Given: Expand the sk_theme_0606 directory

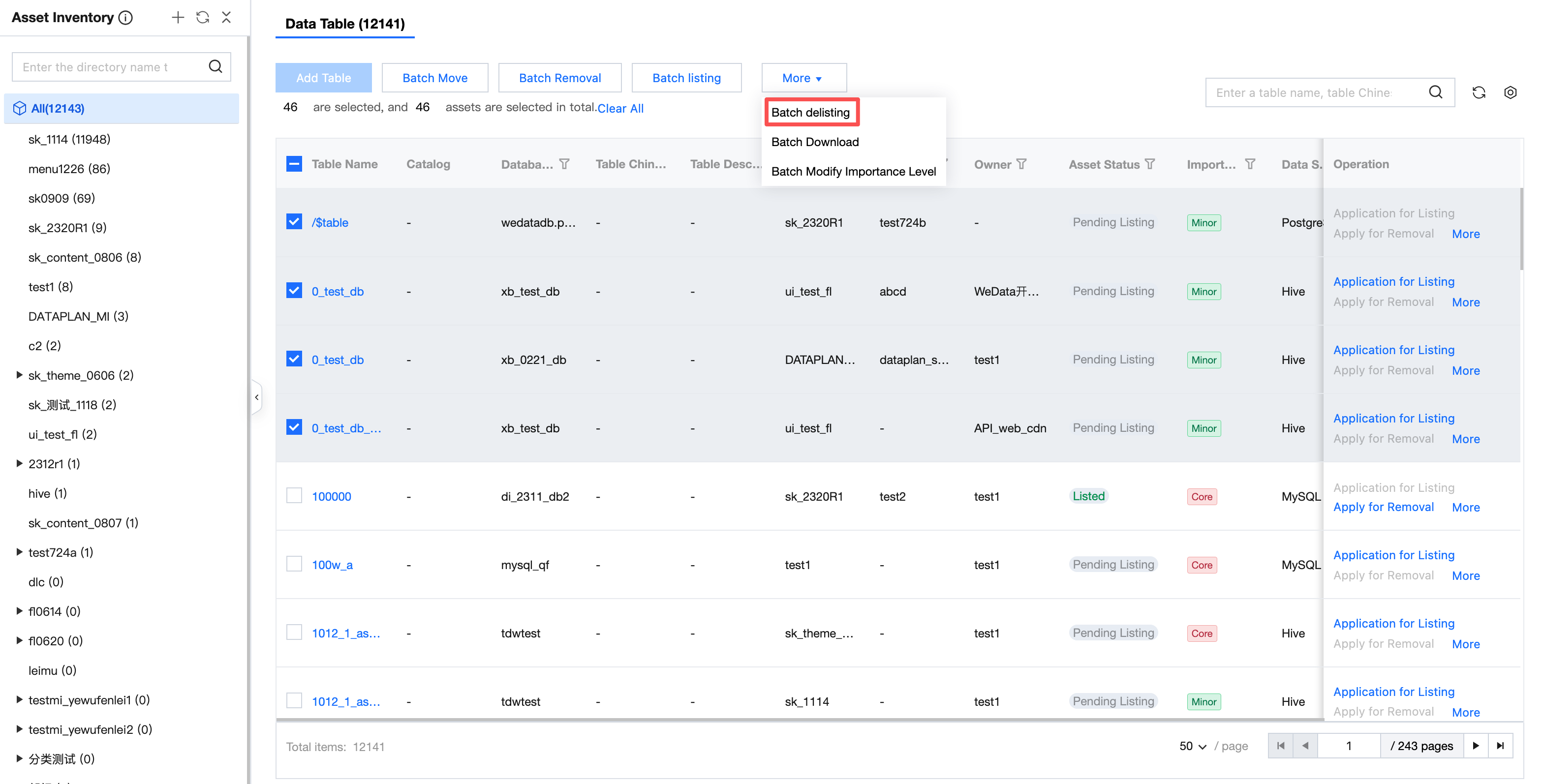Looking at the screenshot, I should click(x=19, y=375).
